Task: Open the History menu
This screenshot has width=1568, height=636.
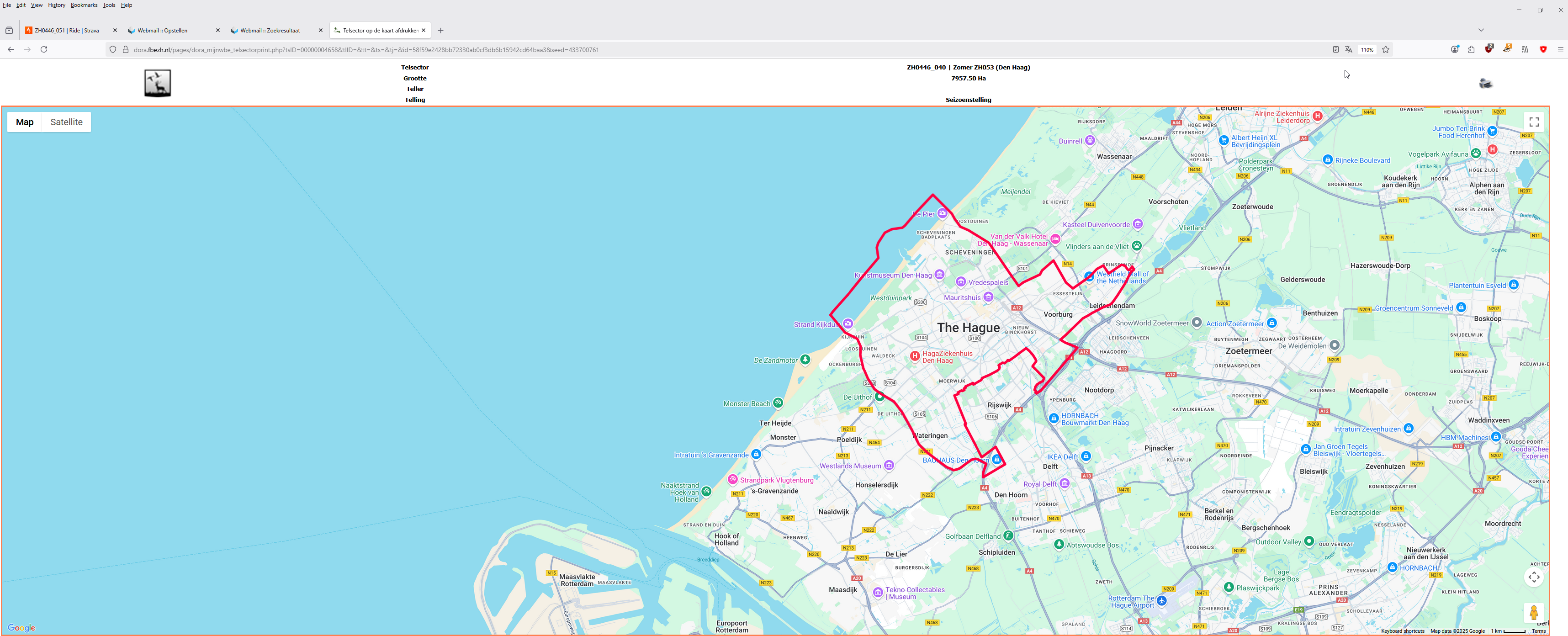Action: click(57, 5)
